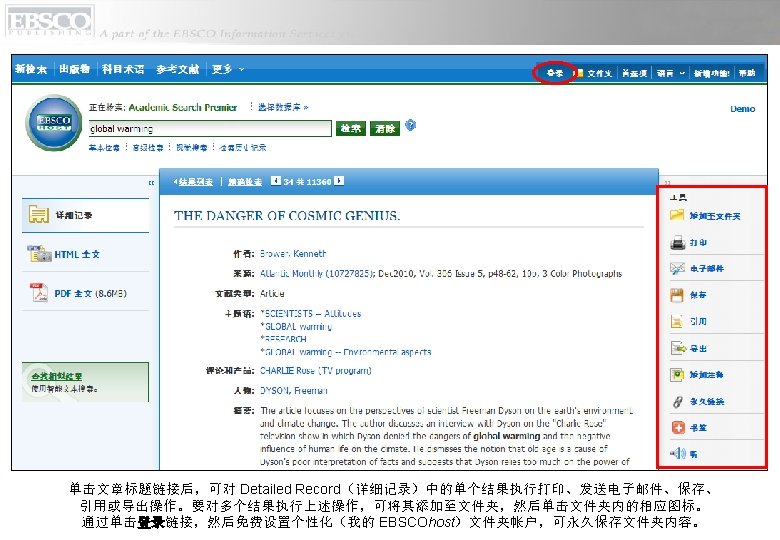Go to the next result arrow
Viewport: 780px width, 540px height.
tap(339, 181)
